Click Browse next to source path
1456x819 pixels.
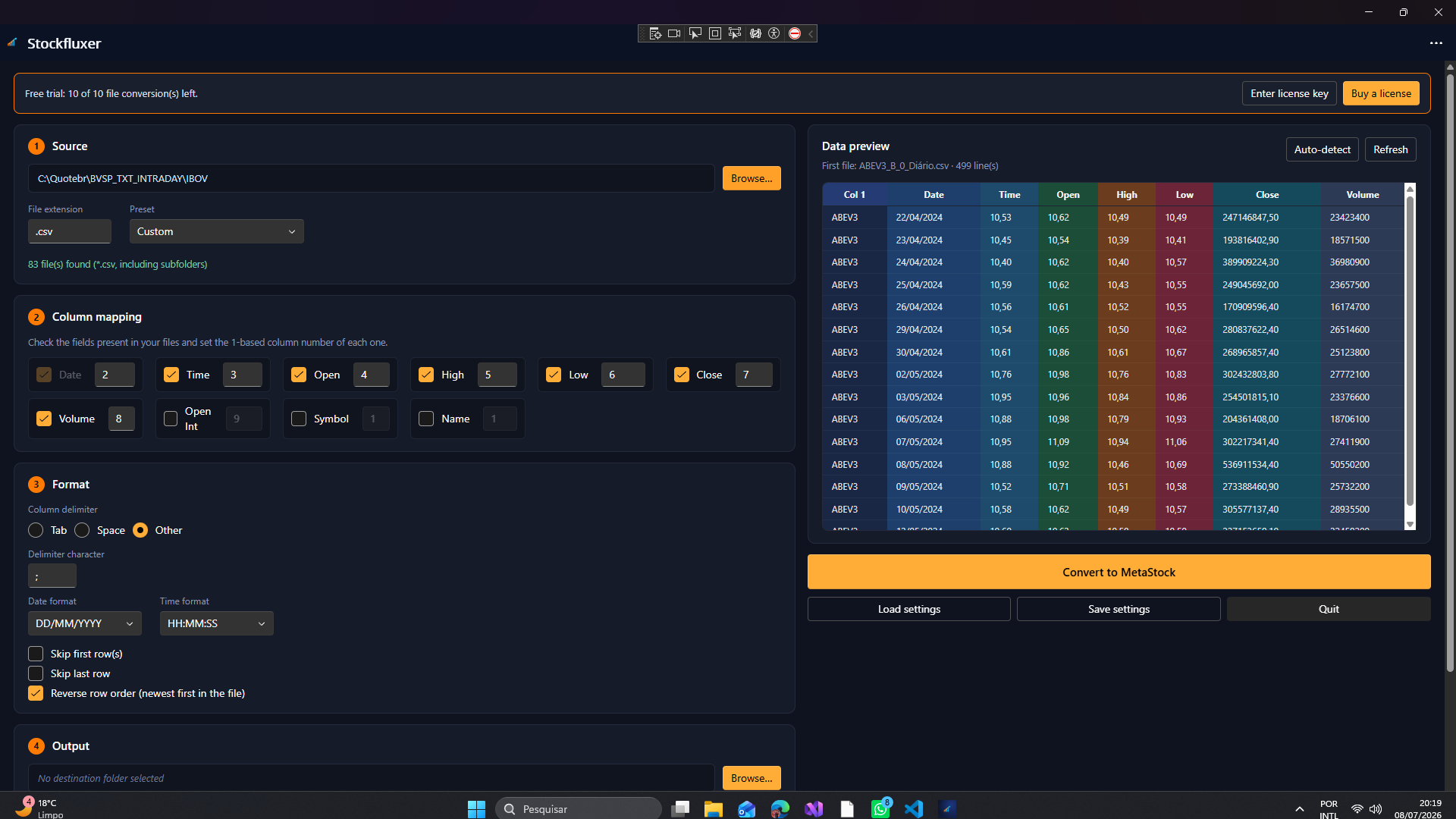752,178
